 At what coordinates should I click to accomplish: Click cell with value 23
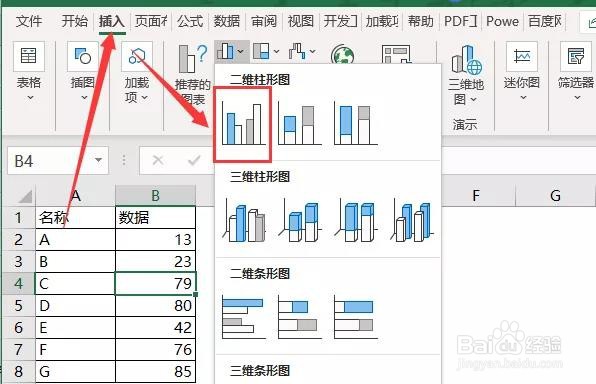click(x=155, y=262)
